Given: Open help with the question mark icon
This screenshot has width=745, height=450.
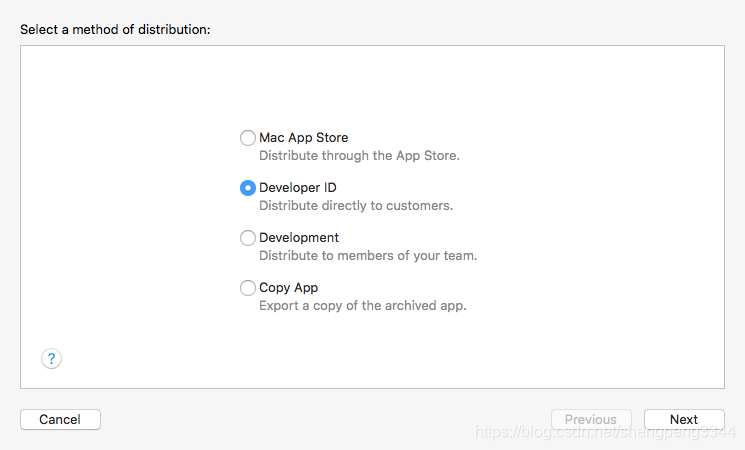Looking at the screenshot, I should point(51,358).
